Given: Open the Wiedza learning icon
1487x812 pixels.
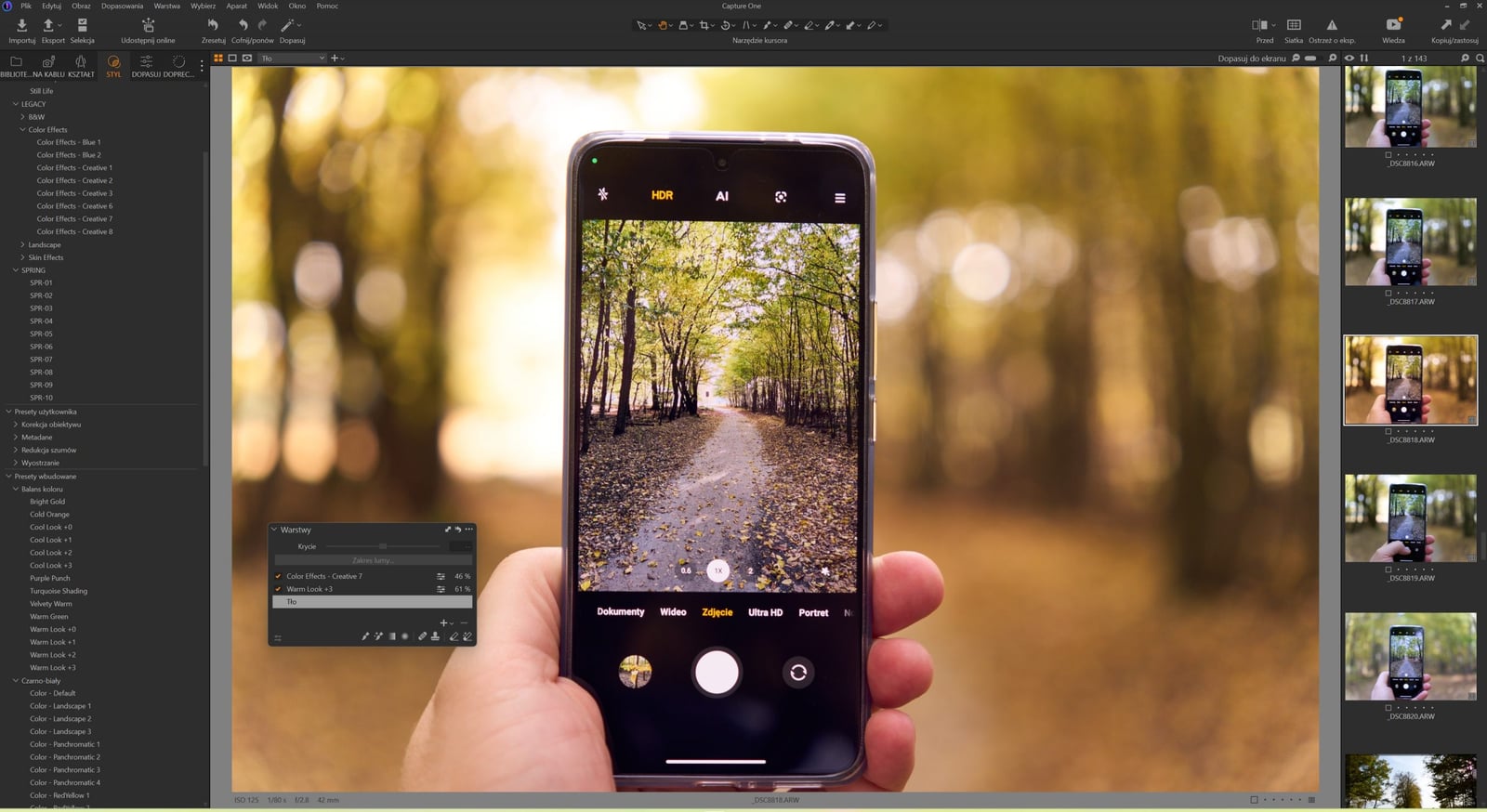Looking at the screenshot, I should [1393, 25].
